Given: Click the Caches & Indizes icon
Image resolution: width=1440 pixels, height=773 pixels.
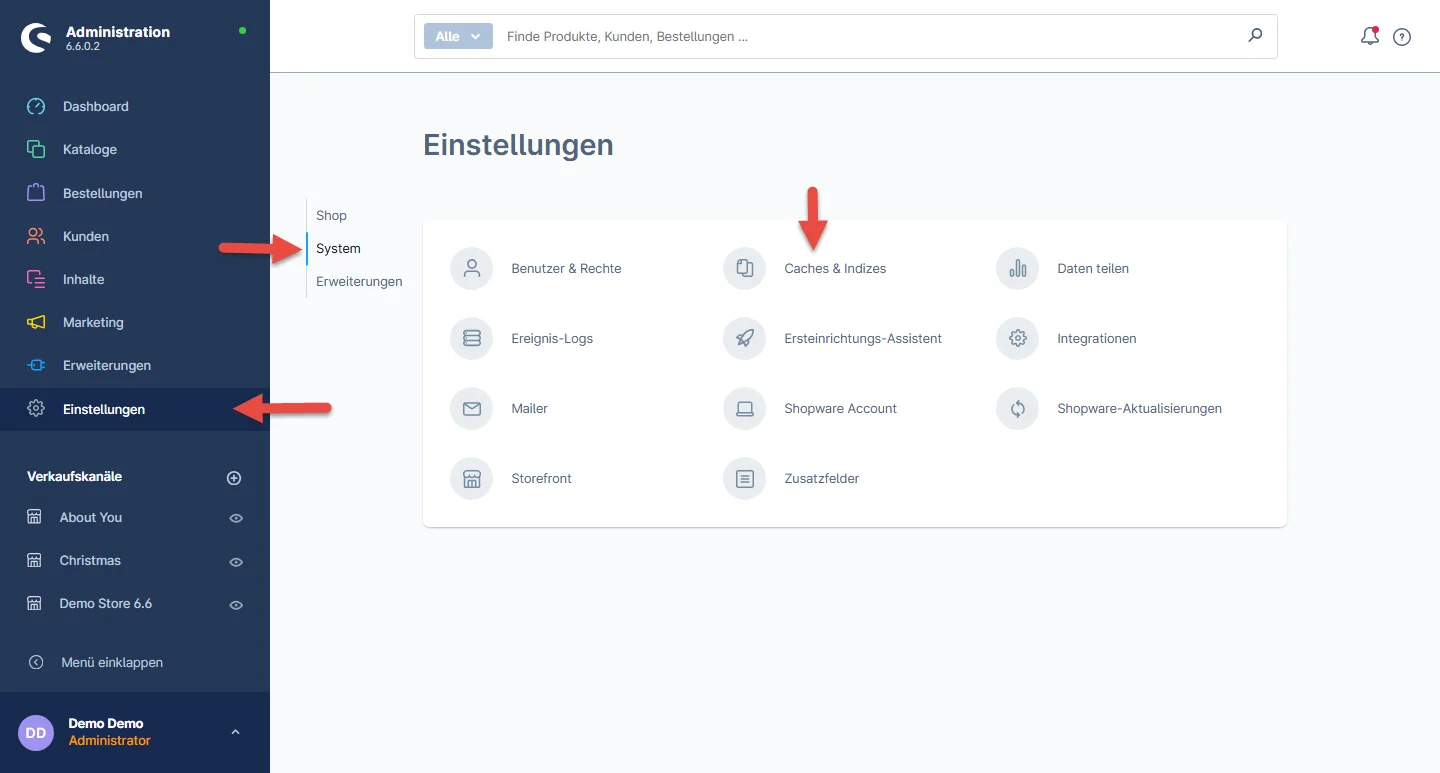Looking at the screenshot, I should (x=744, y=269).
